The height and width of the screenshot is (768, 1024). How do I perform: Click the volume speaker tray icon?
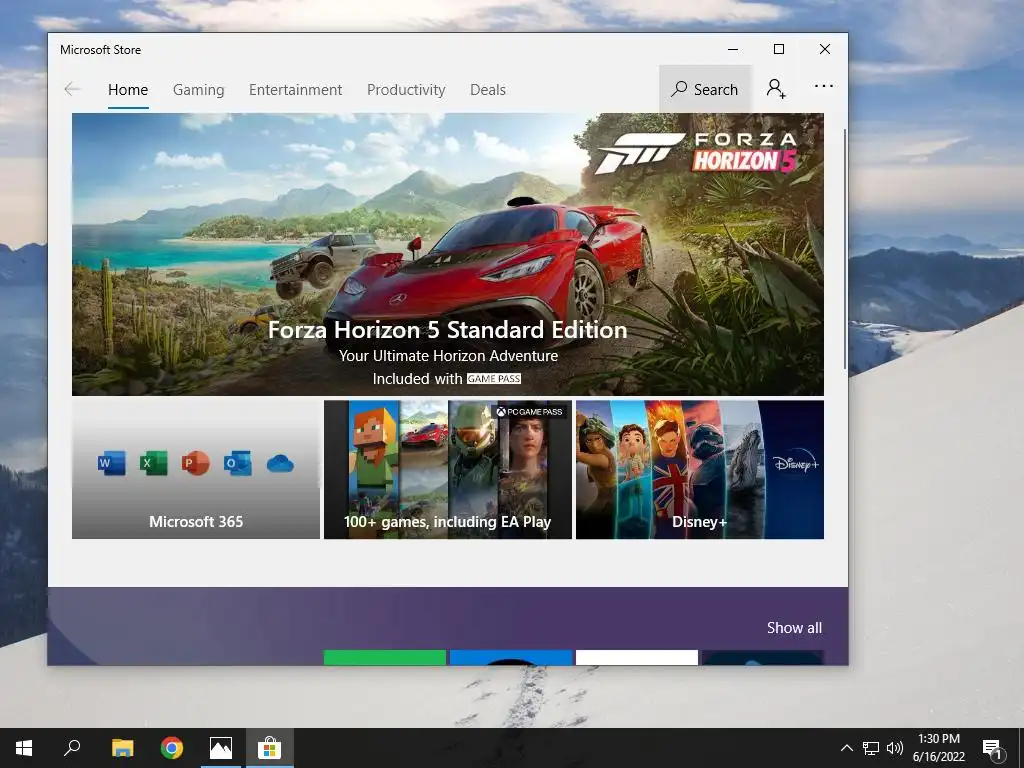click(x=895, y=748)
